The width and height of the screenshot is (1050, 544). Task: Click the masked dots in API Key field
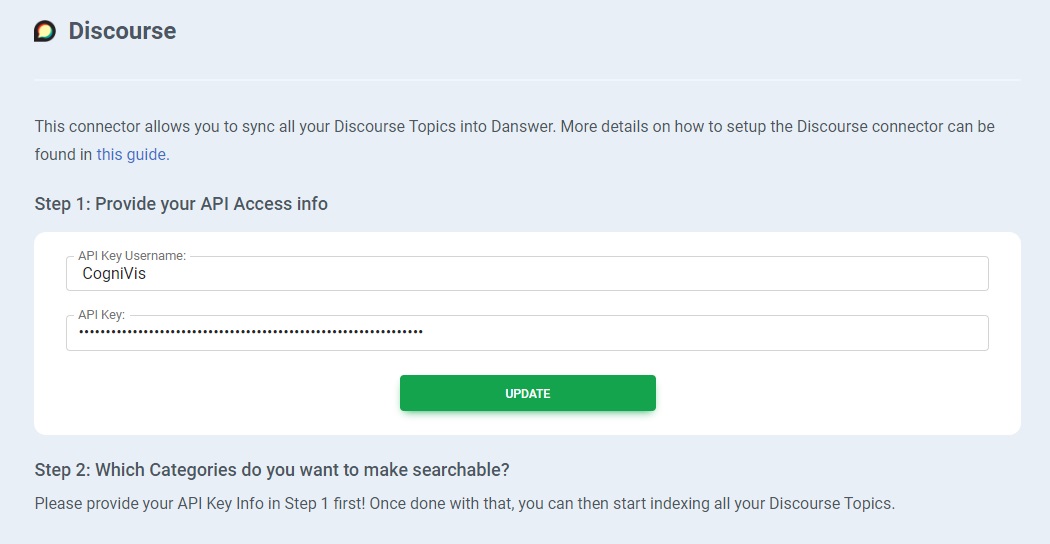(x=250, y=332)
